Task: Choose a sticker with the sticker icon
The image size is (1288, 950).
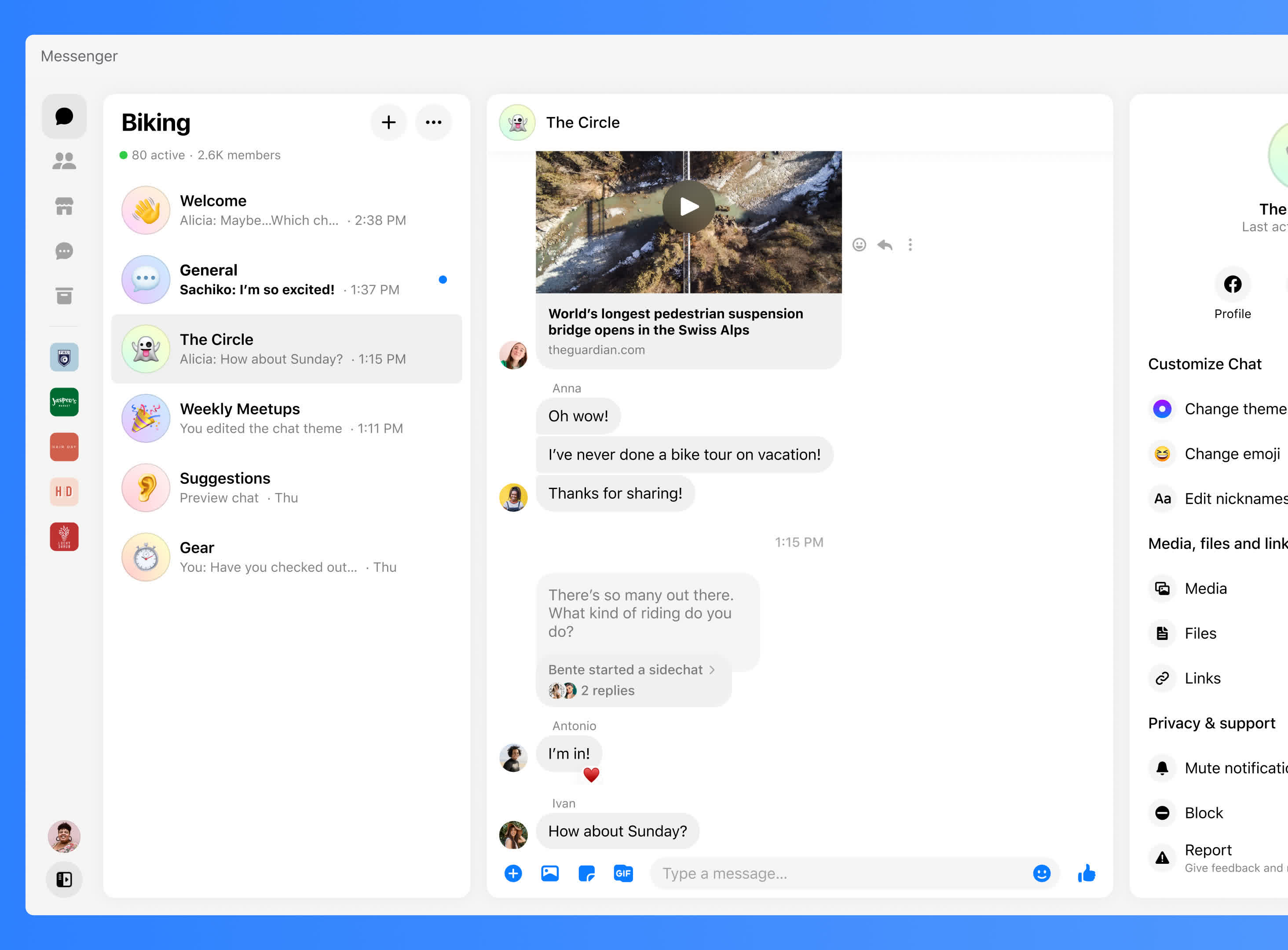Action: pos(586,873)
